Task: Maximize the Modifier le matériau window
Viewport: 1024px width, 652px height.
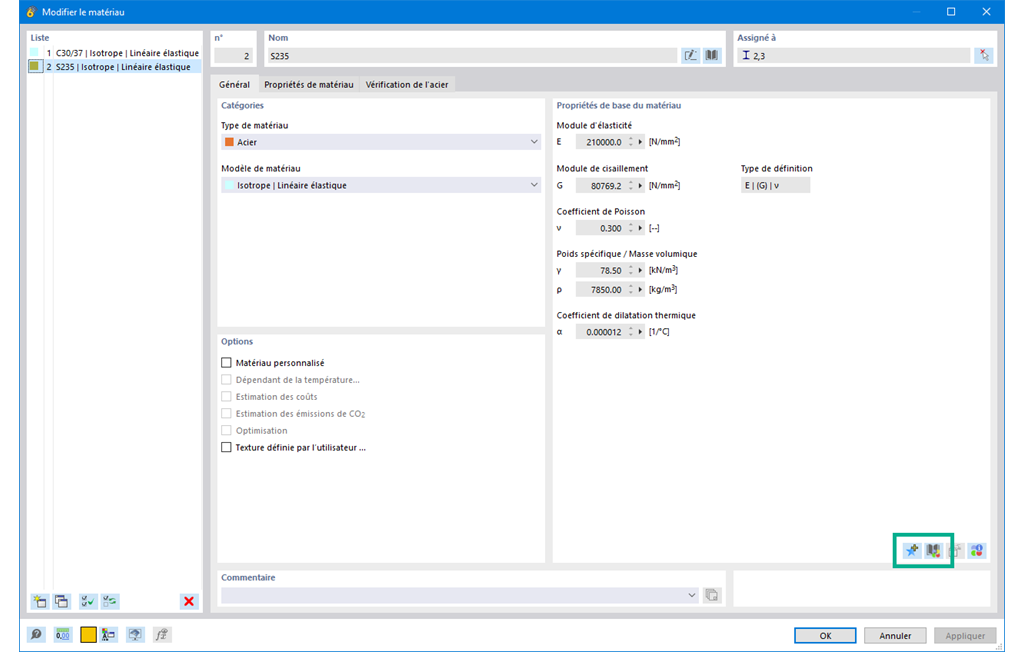Action: coord(951,12)
